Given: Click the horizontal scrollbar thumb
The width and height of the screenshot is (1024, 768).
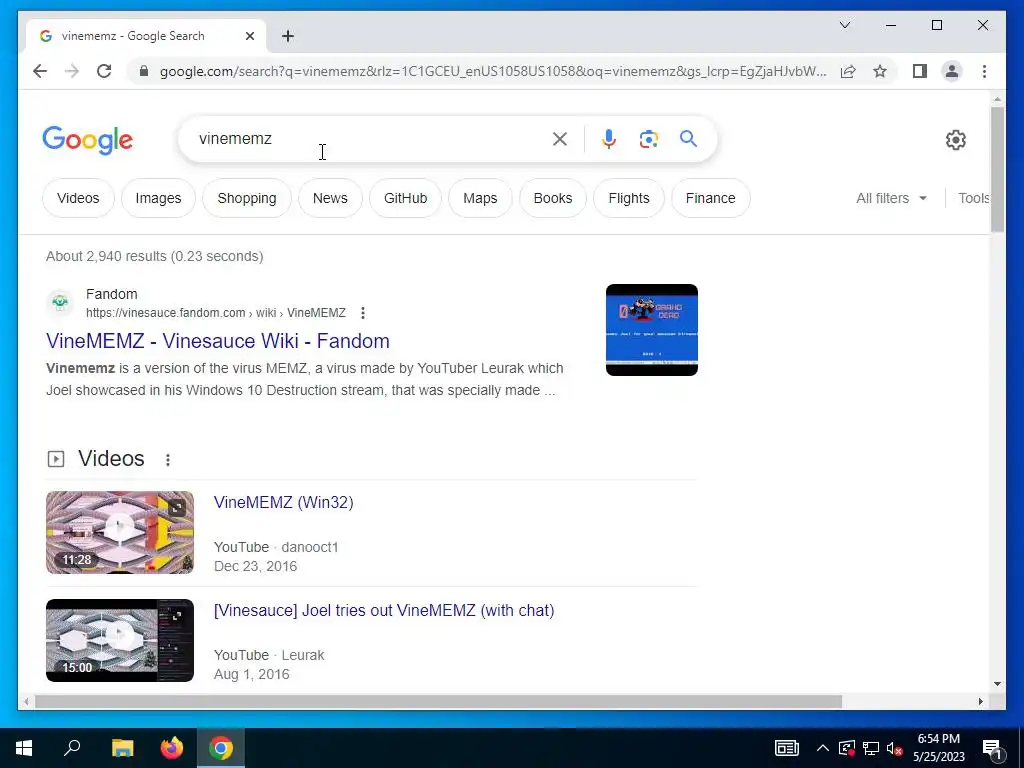Looking at the screenshot, I should coord(438,701).
